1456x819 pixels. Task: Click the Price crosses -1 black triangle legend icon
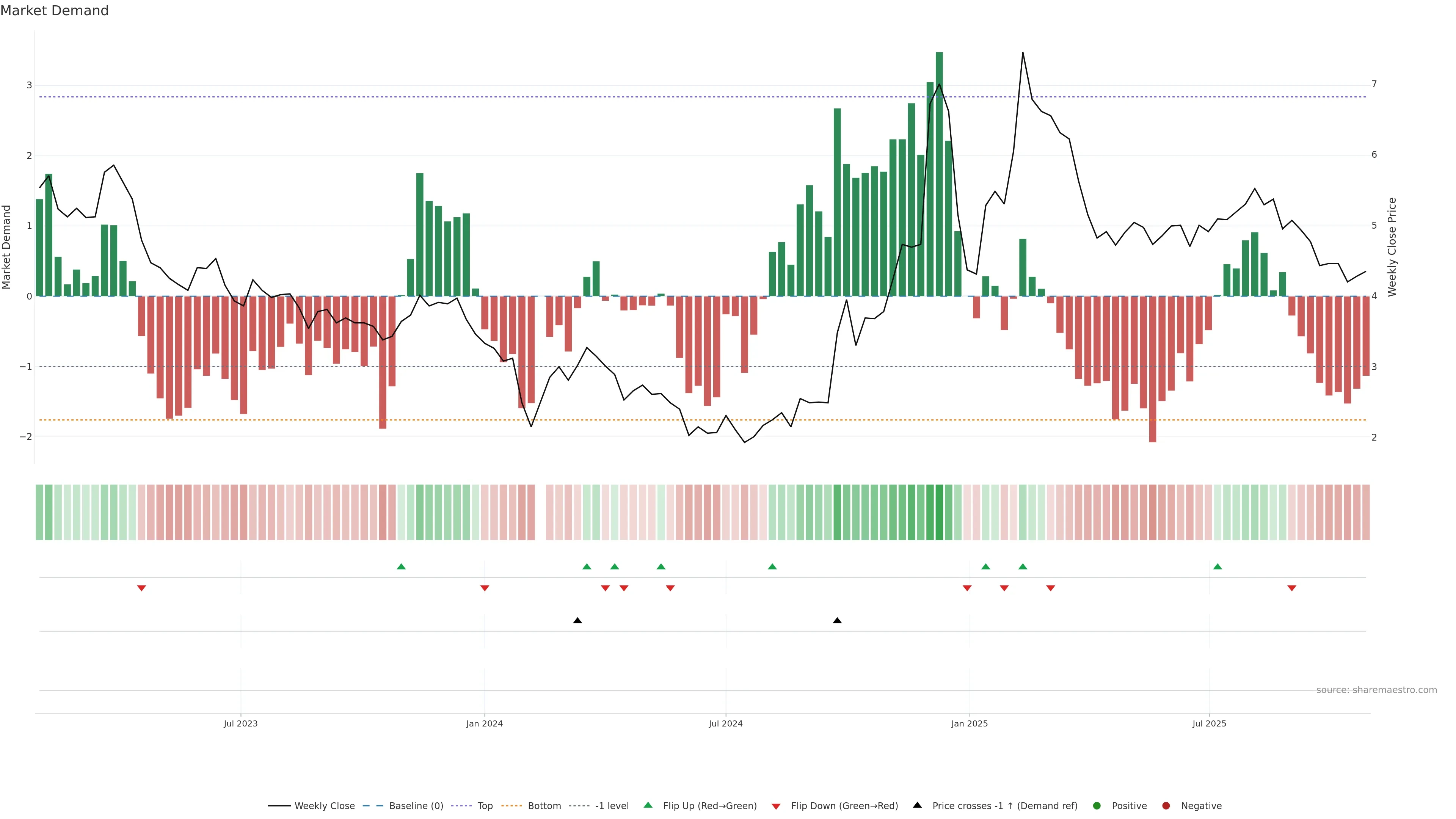(917, 805)
